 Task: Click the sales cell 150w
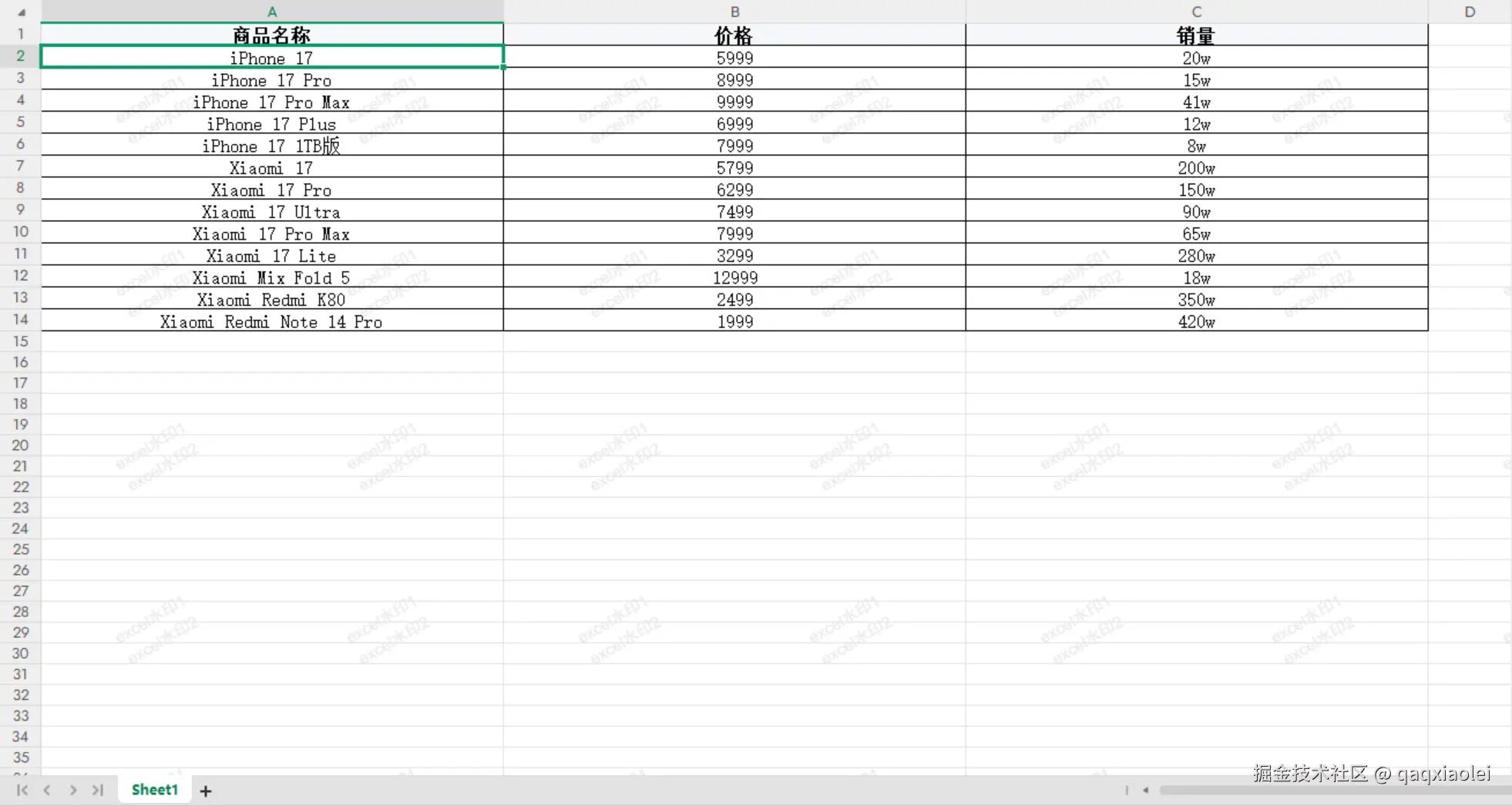point(1196,189)
